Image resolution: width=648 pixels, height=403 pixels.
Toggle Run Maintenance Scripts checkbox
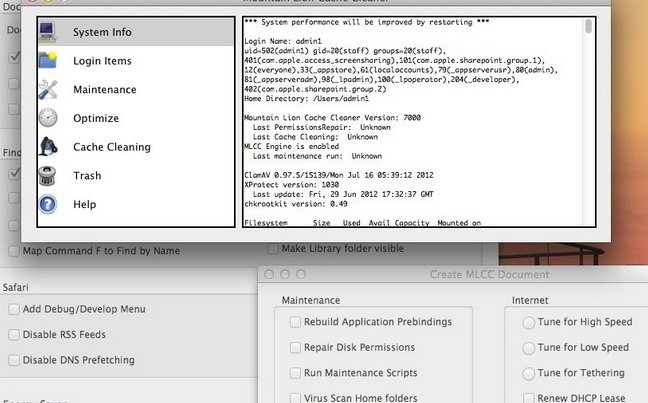[295, 373]
